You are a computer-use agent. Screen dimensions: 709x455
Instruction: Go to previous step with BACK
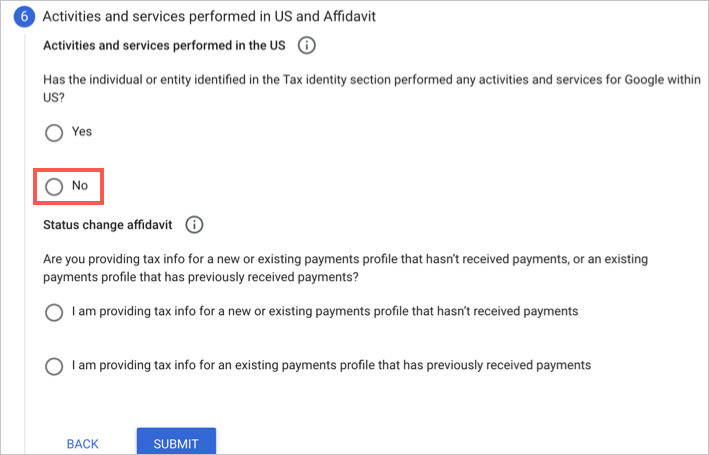(x=83, y=443)
